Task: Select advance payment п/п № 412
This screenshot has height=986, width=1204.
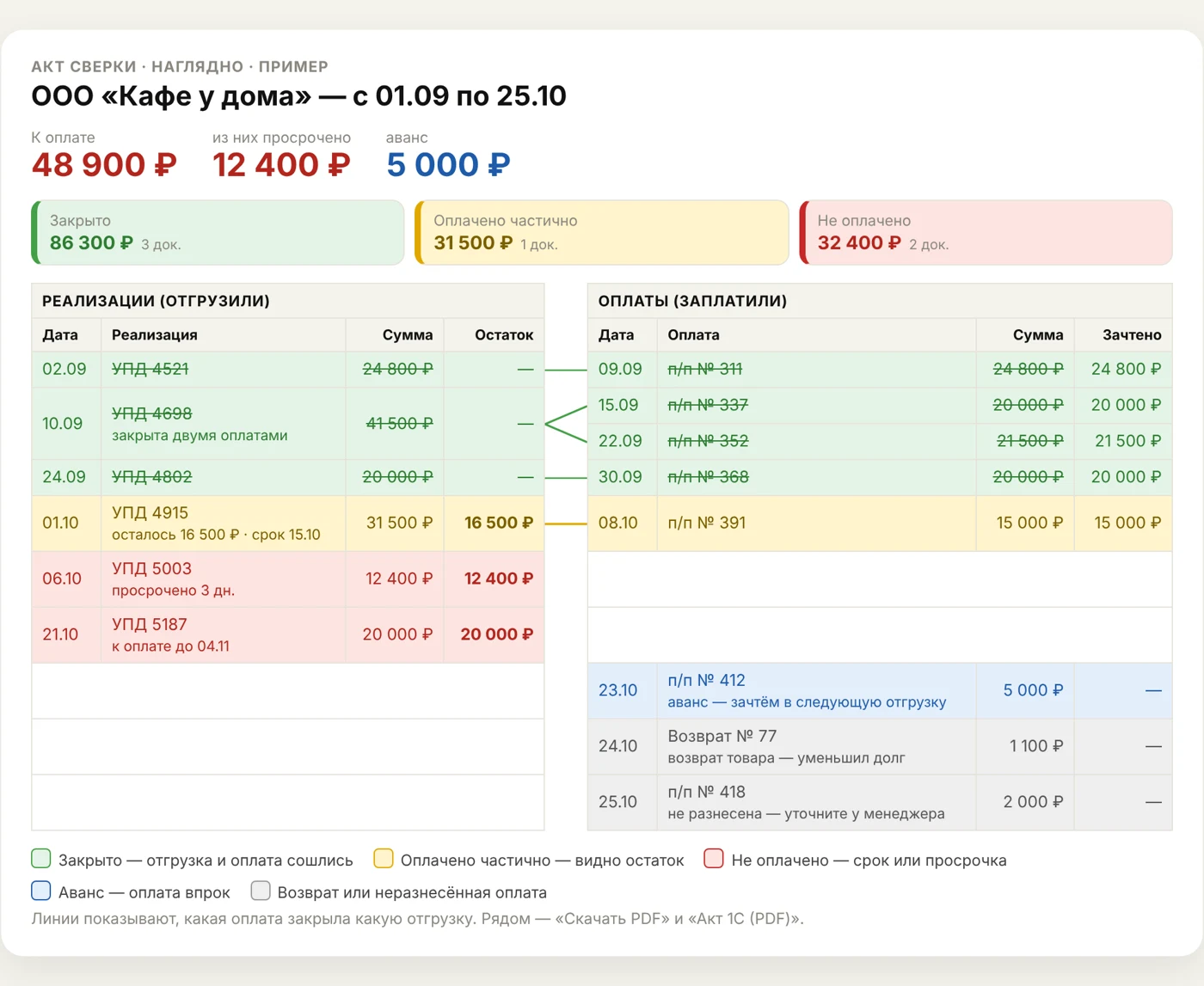Action: pyautogui.click(x=880, y=690)
